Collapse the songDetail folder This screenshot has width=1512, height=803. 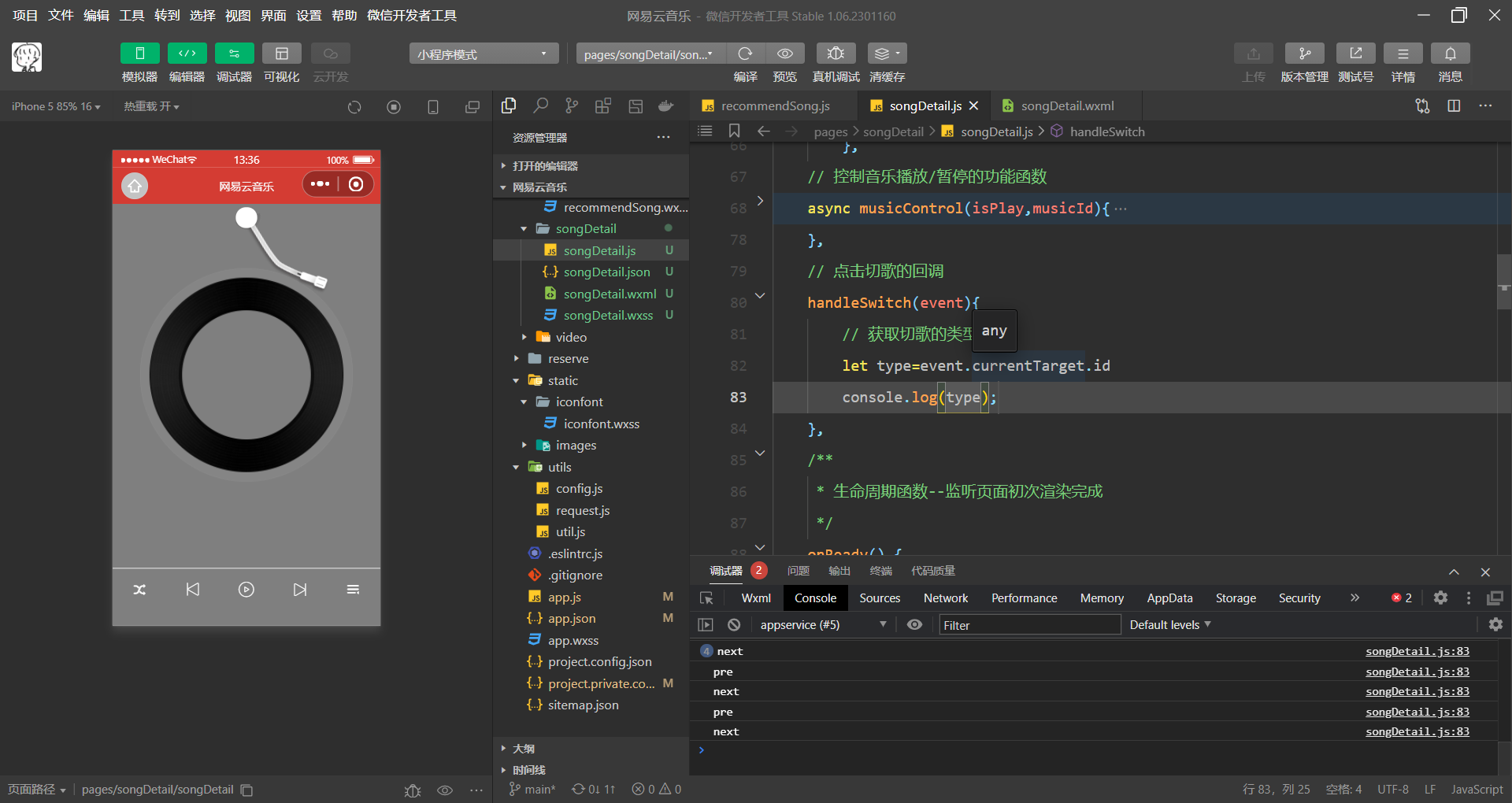click(524, 229)
